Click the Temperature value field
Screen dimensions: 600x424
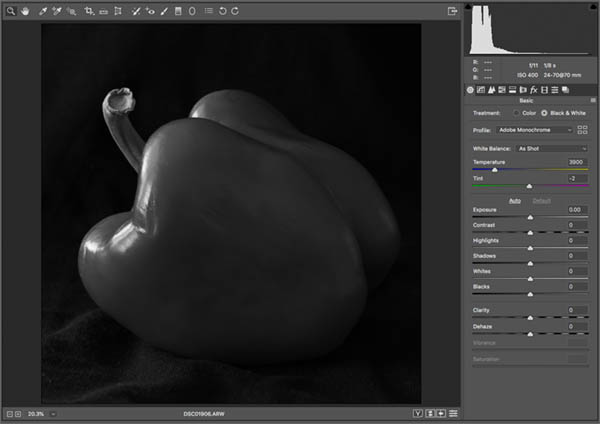[x=577, y=162]
